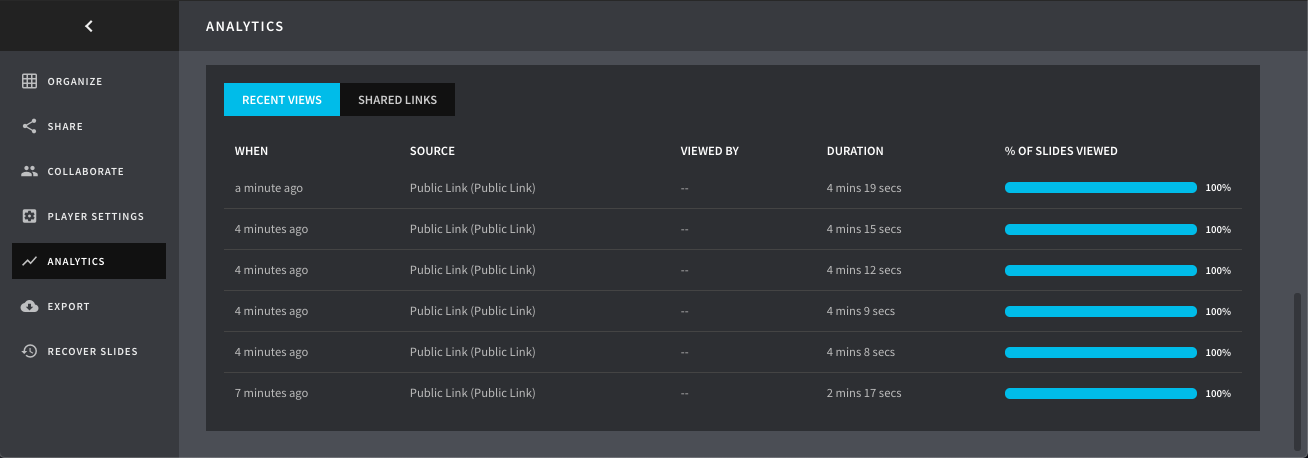Click the Share icon in sidebar
Image resolution: width=1308 pixels, height=458 pixels.
[x=29, y=126]
